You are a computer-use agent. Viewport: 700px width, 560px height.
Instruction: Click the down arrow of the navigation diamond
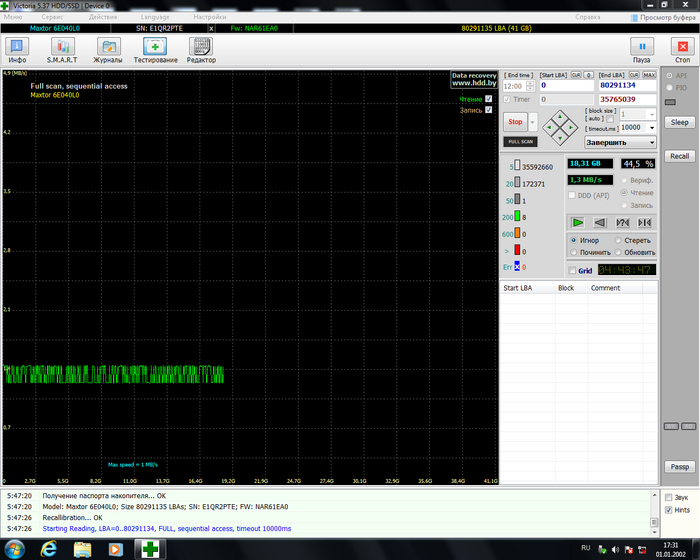560,138
